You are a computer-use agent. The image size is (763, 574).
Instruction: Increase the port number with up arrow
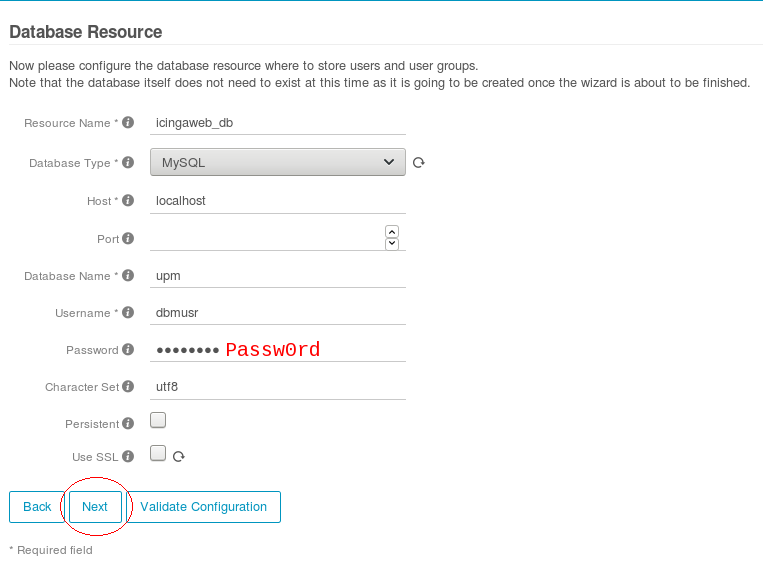392,232
